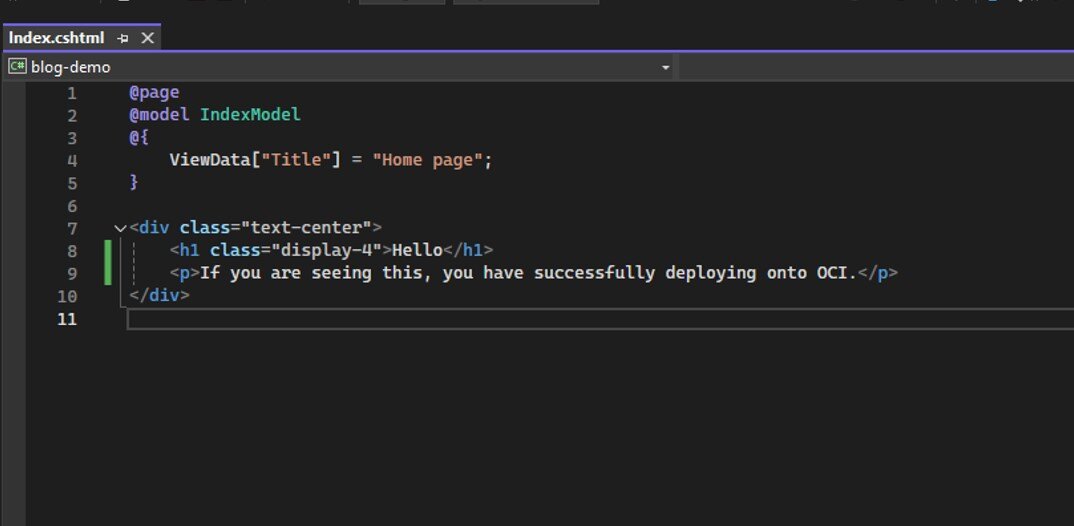Click the "text-center" class value

(x=305, y=227)
